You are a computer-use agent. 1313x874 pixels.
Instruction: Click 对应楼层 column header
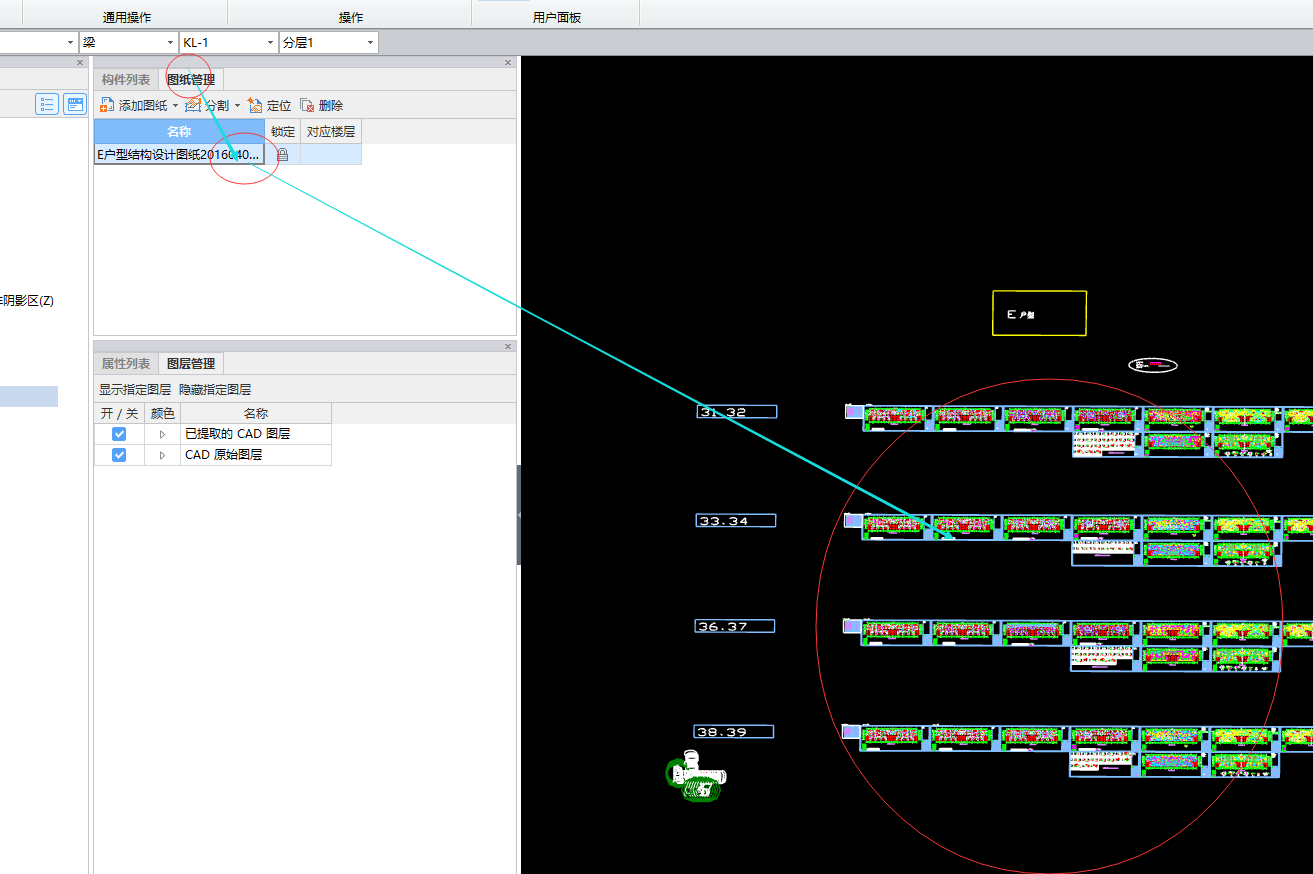click(331, 132)
